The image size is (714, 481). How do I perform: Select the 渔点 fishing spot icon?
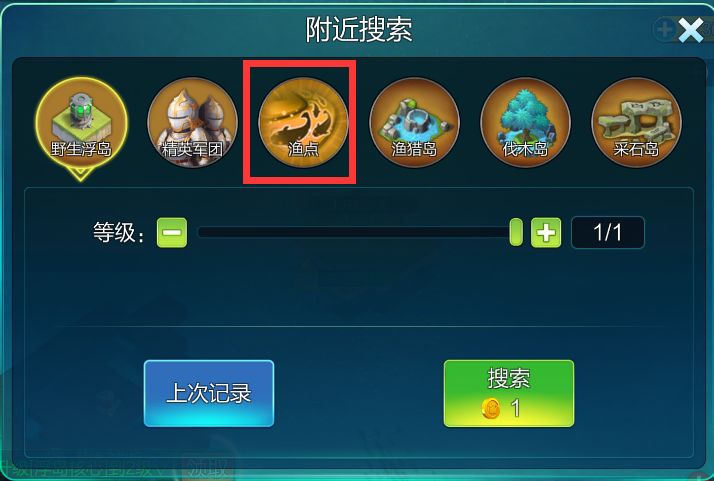click(x=303, y=123)
